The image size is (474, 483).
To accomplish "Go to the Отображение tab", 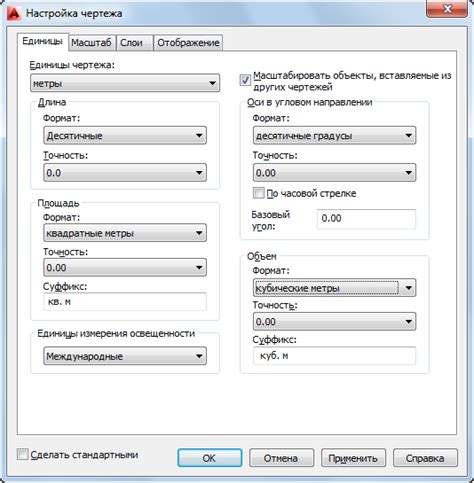I will 188,43.
